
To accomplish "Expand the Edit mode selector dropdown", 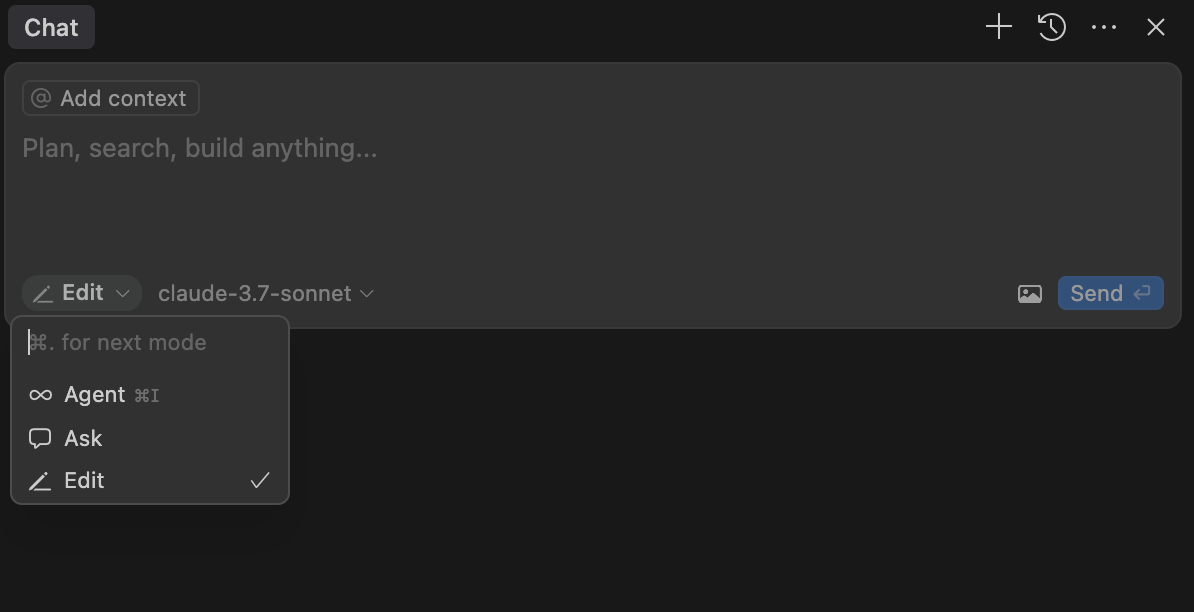I will 82,293.
